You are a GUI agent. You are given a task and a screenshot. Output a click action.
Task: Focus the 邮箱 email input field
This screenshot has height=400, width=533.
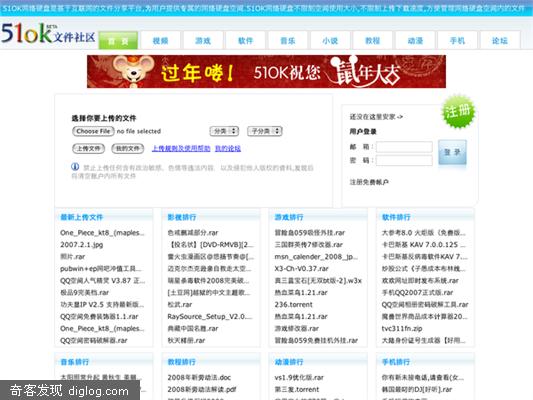[x=404, y=147]
